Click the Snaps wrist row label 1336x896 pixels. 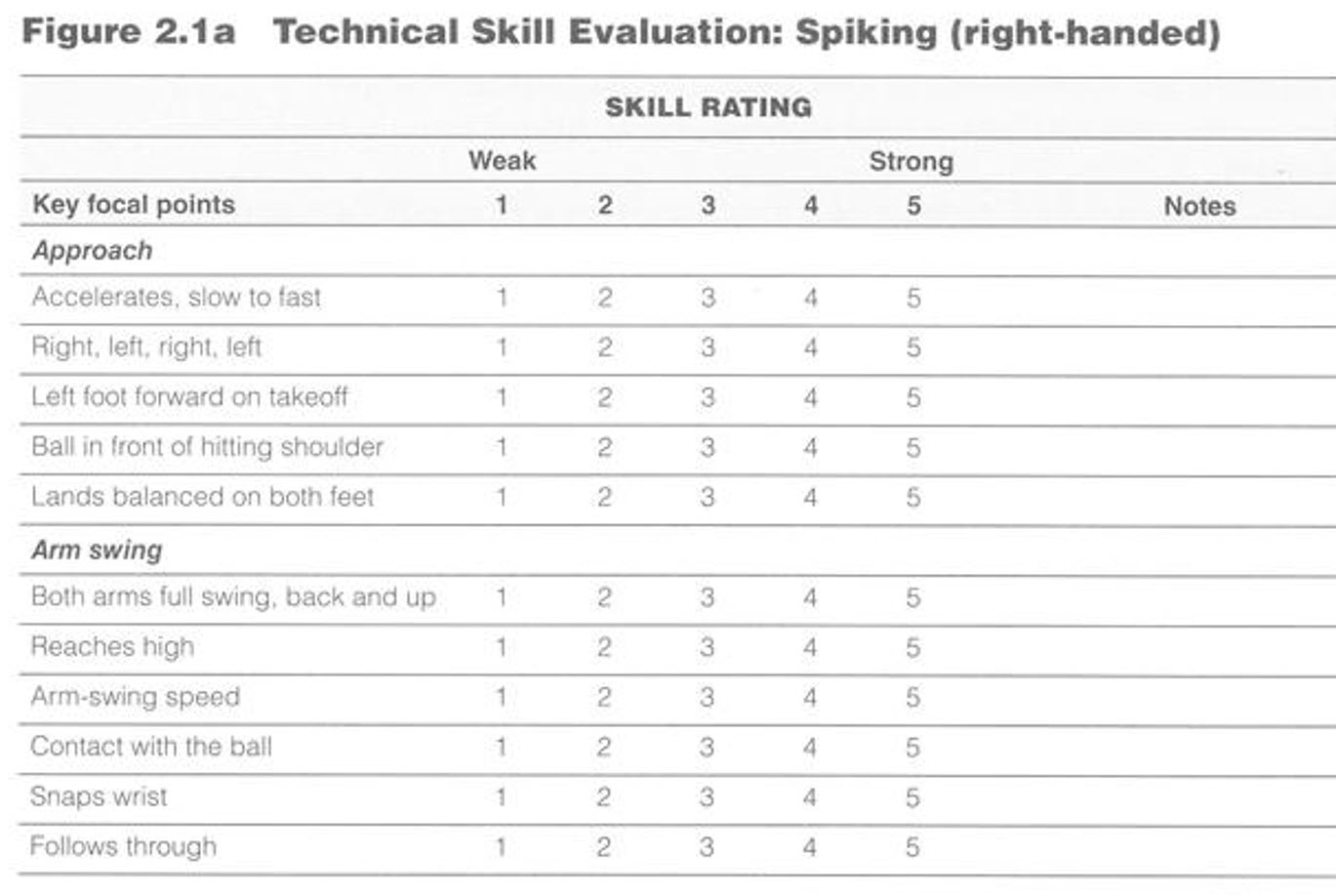click(99, 796)
